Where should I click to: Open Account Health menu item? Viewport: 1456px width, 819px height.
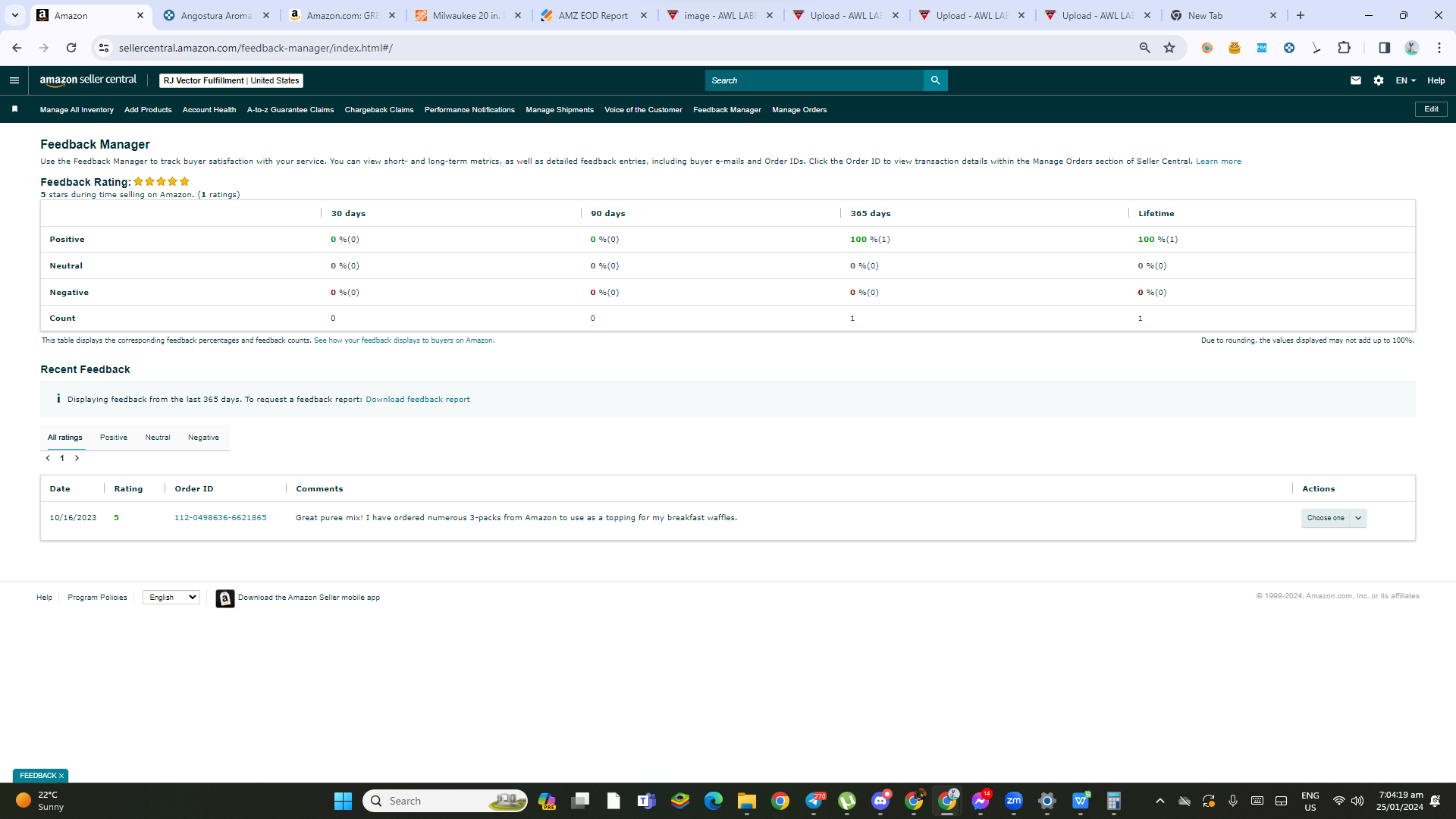pyautogui.click(x=209, y=110)
